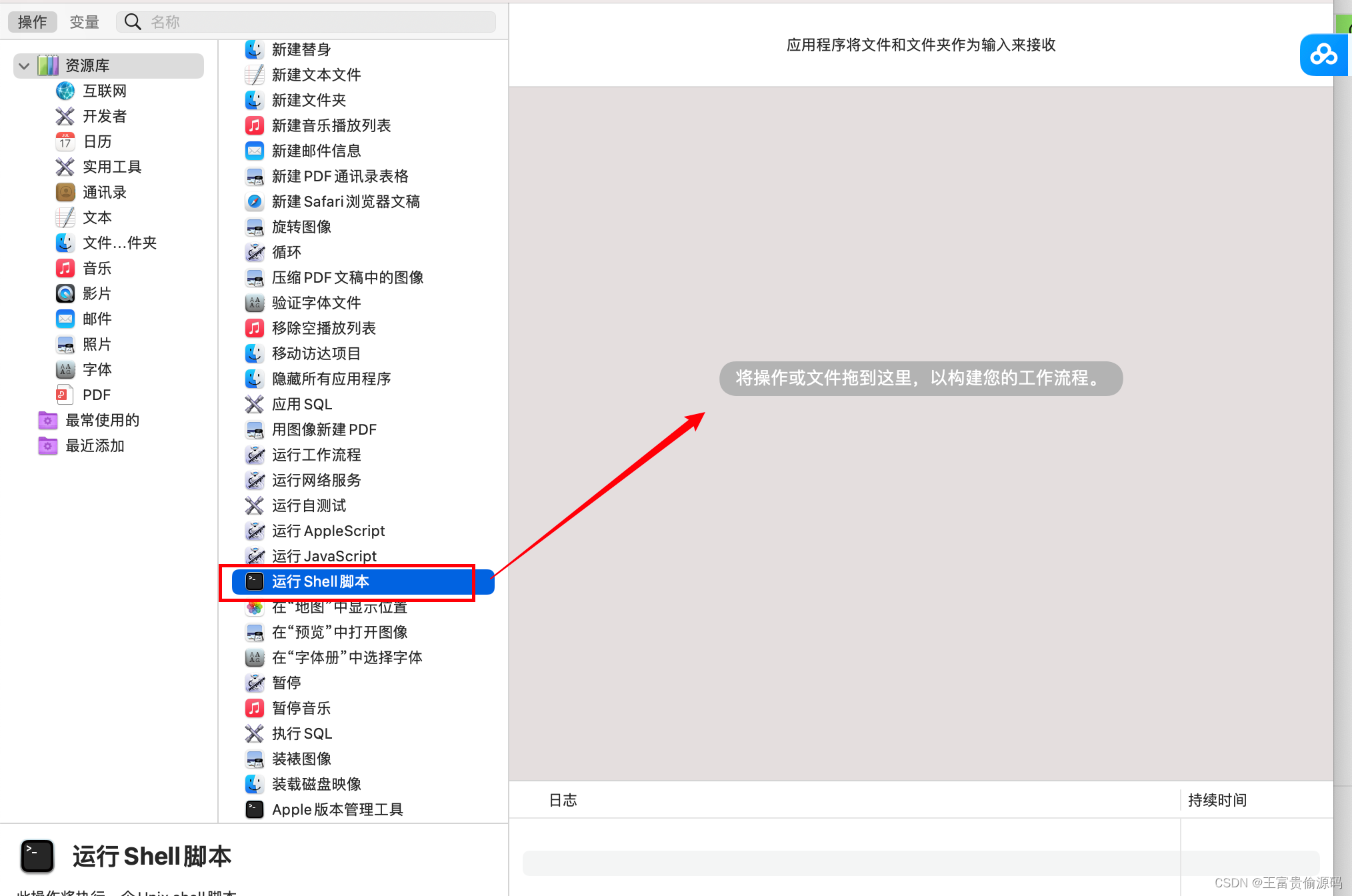Select the 文件…件夹 Finder icon

pyautogui.click(x=65, y=243)
